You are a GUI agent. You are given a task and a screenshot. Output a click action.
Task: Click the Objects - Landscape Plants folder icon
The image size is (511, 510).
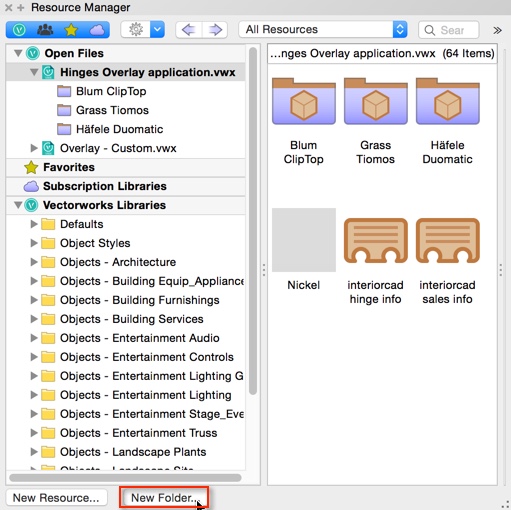tap(48, 452)
